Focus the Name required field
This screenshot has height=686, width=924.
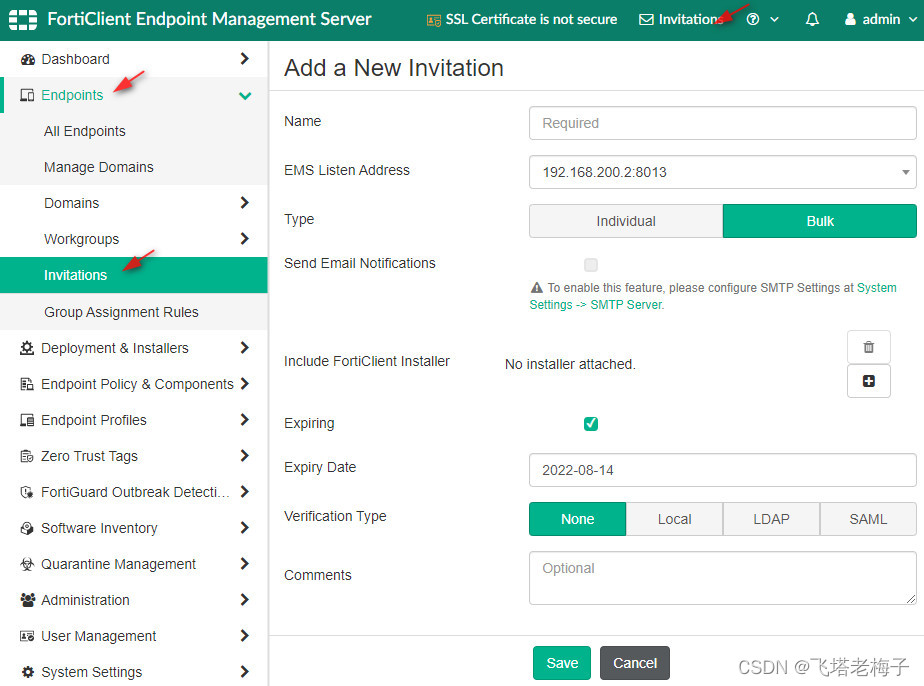(722, 123)
